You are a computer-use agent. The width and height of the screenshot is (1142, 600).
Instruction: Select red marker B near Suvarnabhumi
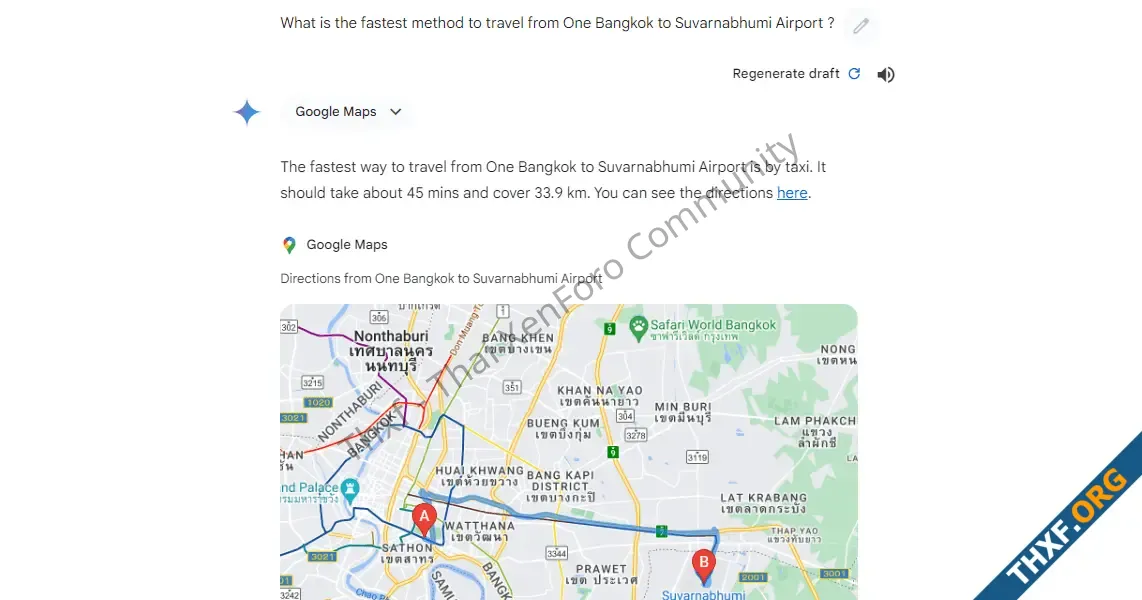click(704, 567)
